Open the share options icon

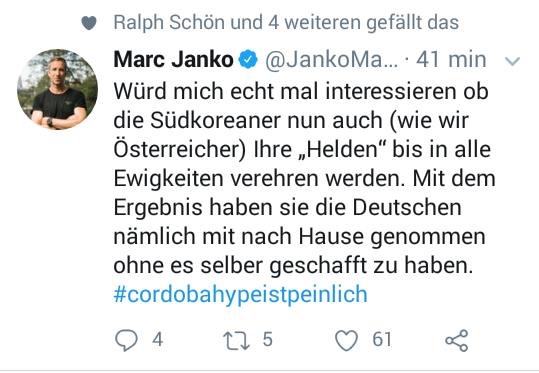[x=456, y=340]
